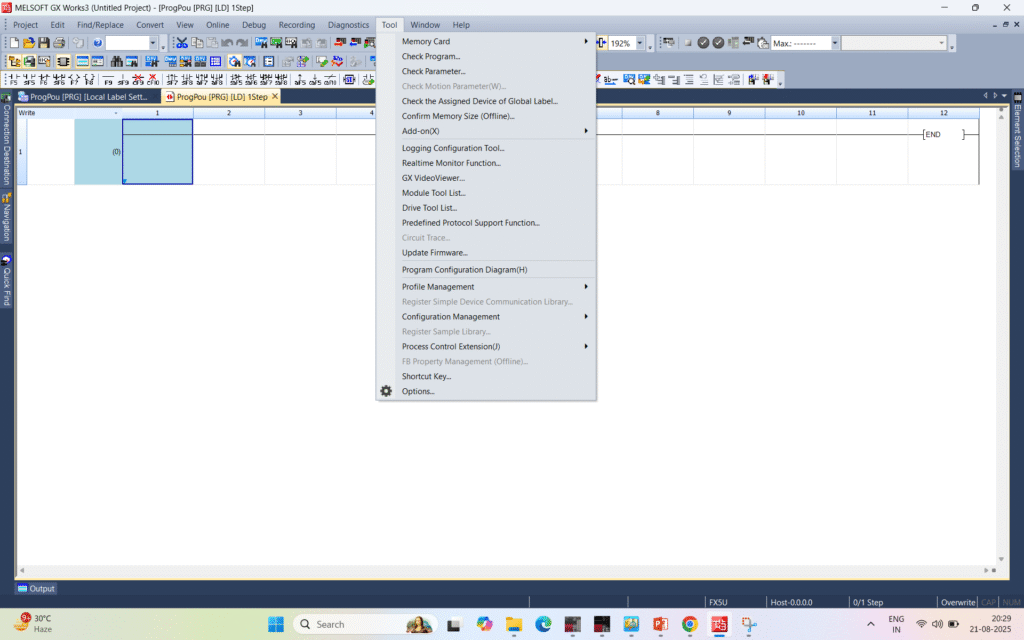
Task: Show hidden system tray icons
Action: (x=871, y=624)
